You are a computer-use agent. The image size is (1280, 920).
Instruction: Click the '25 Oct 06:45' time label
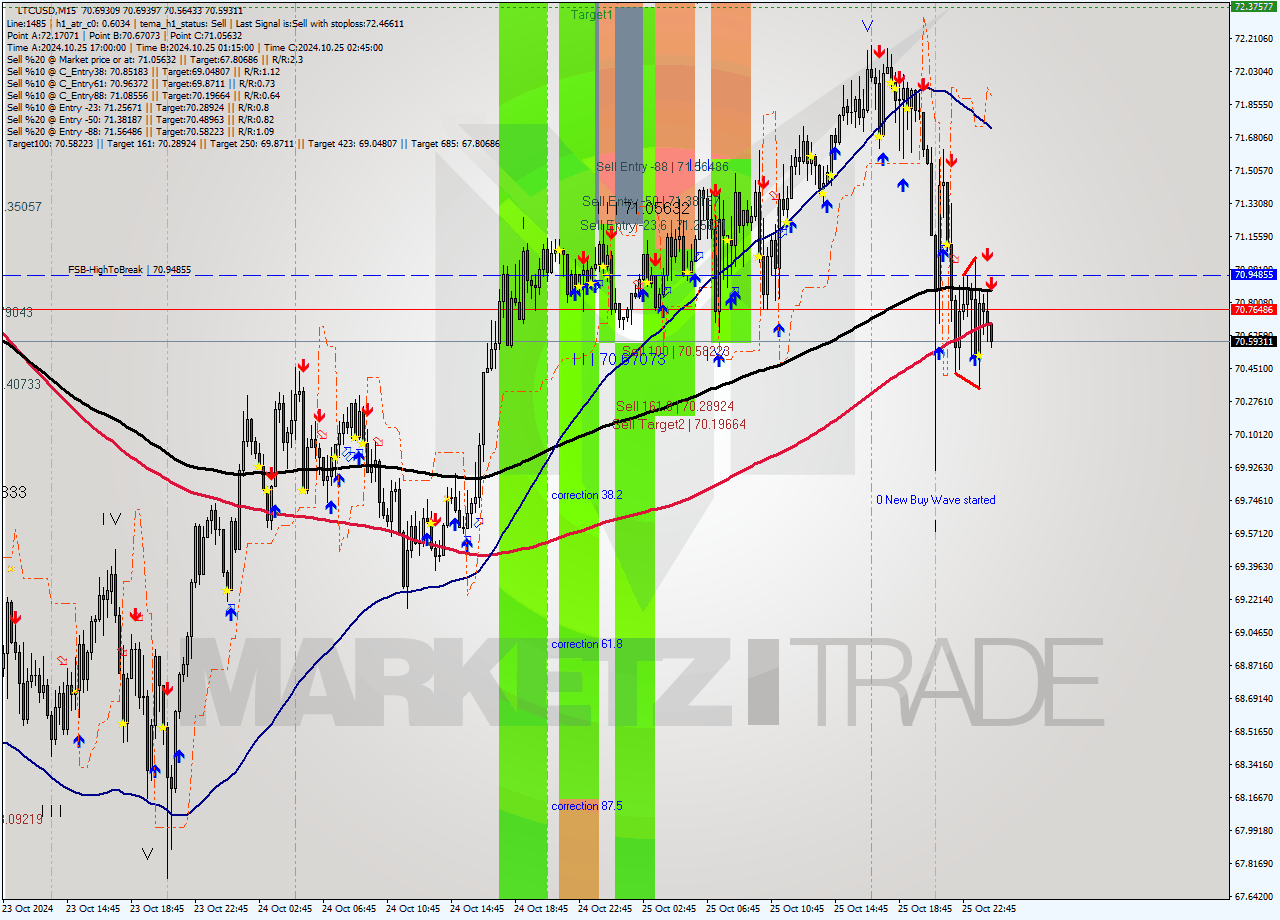tap(734, 909)
